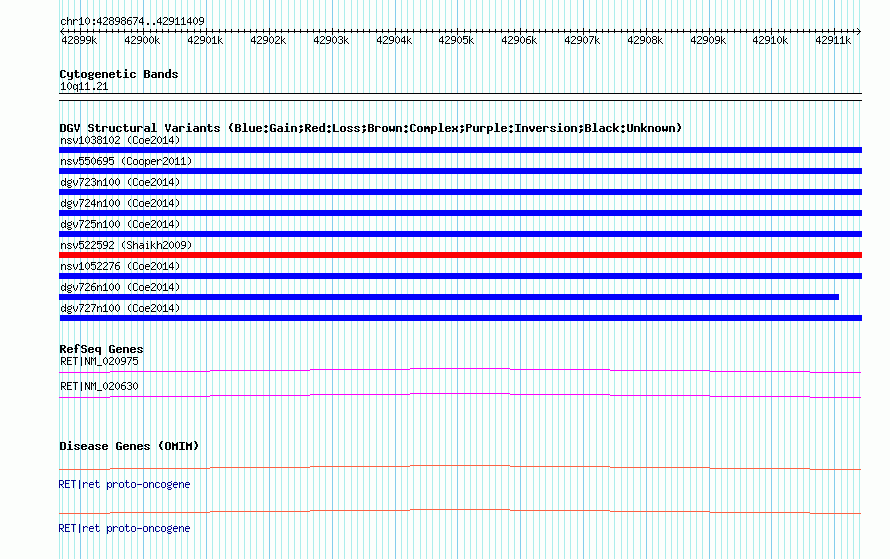Click the dgv726n100 (Coe2014) label
This screenshot has height=559, width=890.
tap(120, 287)
